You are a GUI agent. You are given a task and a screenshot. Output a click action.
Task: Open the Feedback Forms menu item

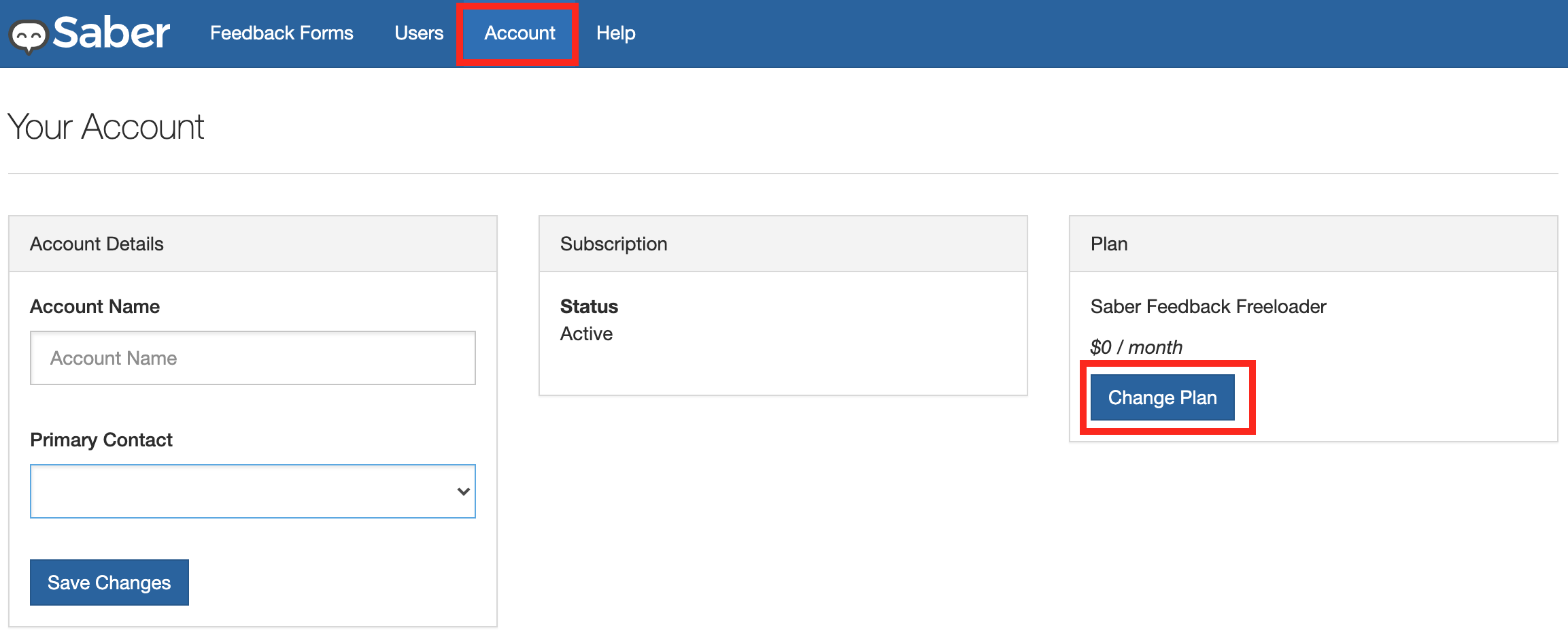tap(282, 33)
